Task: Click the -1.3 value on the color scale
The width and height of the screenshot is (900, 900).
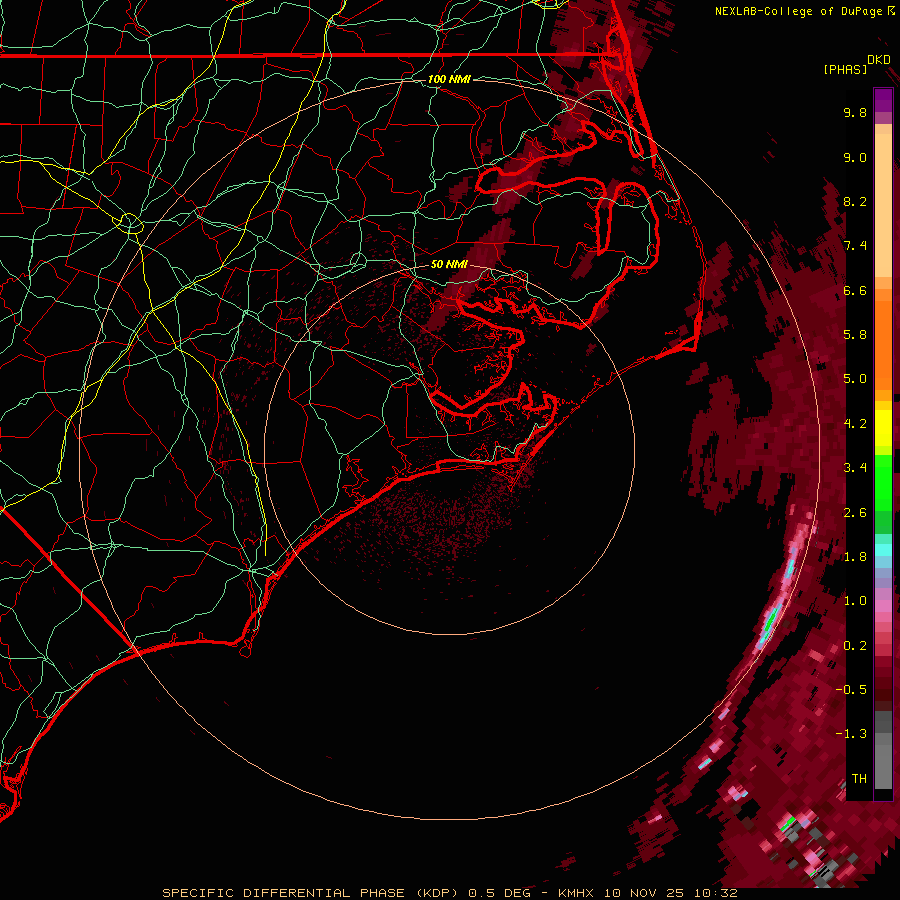Action: pos(852,734)
